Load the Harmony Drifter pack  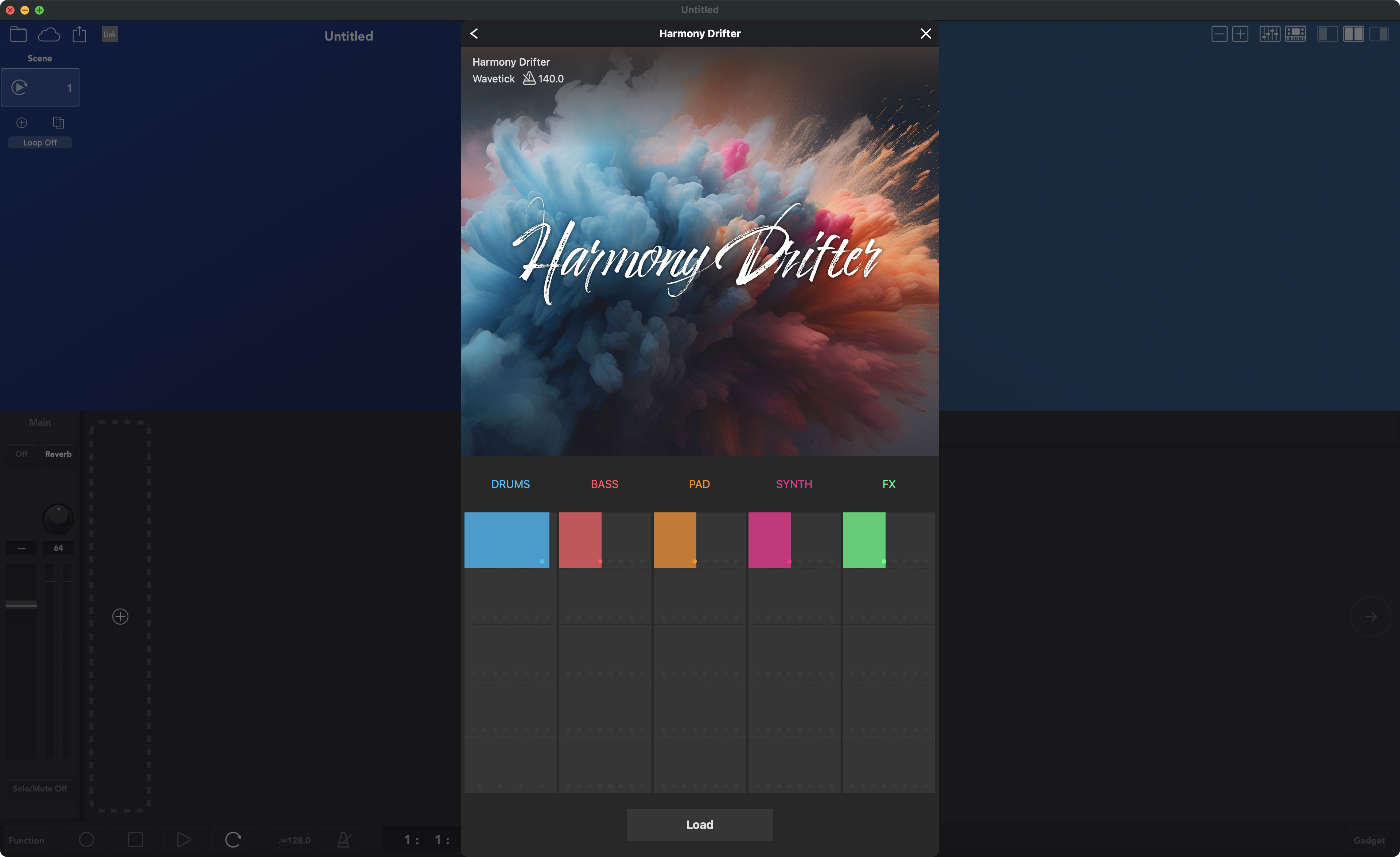click(x=699, y=825)
